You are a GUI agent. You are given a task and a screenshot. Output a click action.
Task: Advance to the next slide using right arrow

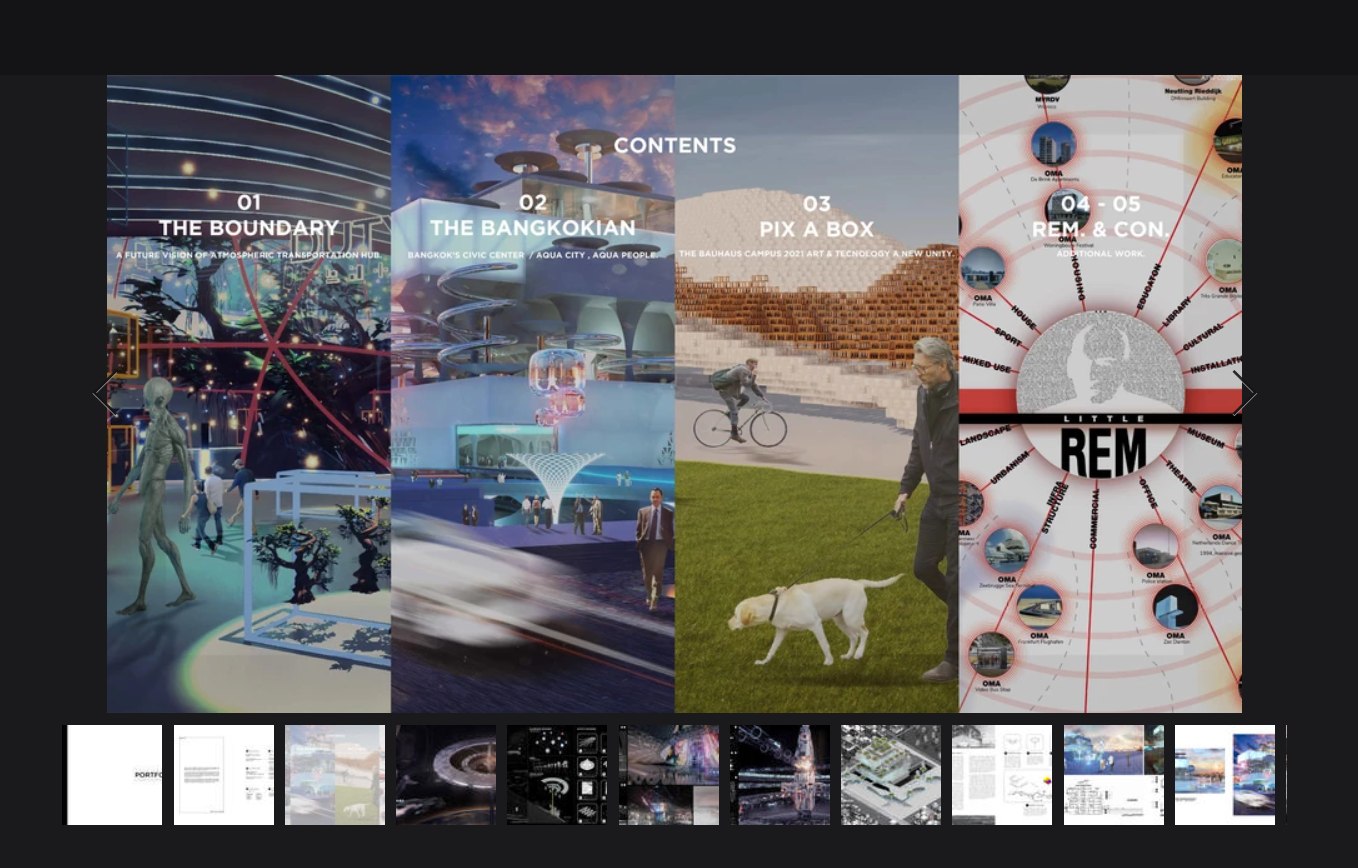click(x=1243, y=394)
